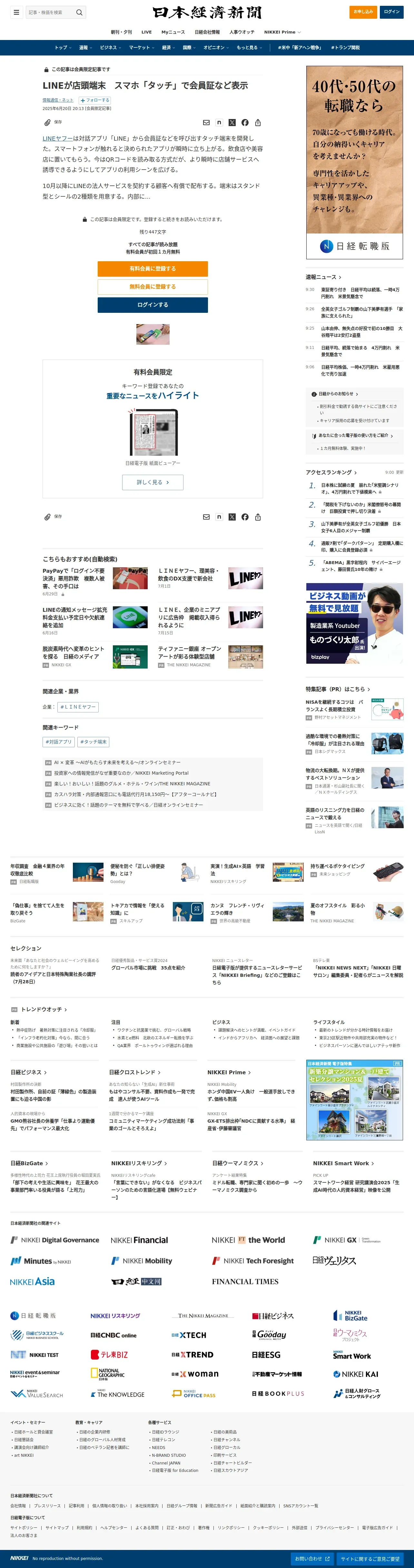The width and height of the screenshot is (414, 1568).
Task: Open the hamburger menu in the header
Action: point(16,12)
